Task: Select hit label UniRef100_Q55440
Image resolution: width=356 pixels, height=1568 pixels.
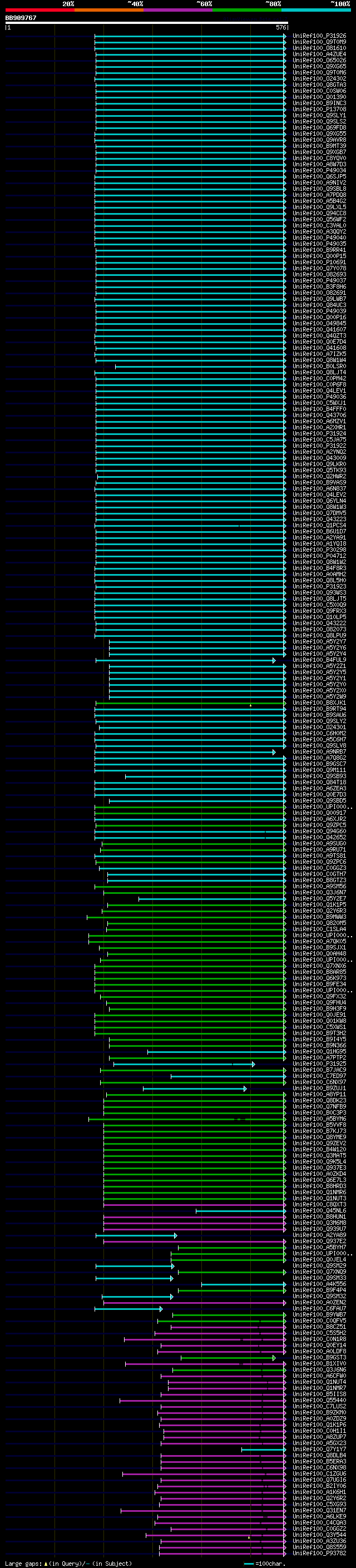Action: [x=319, y=1400]
